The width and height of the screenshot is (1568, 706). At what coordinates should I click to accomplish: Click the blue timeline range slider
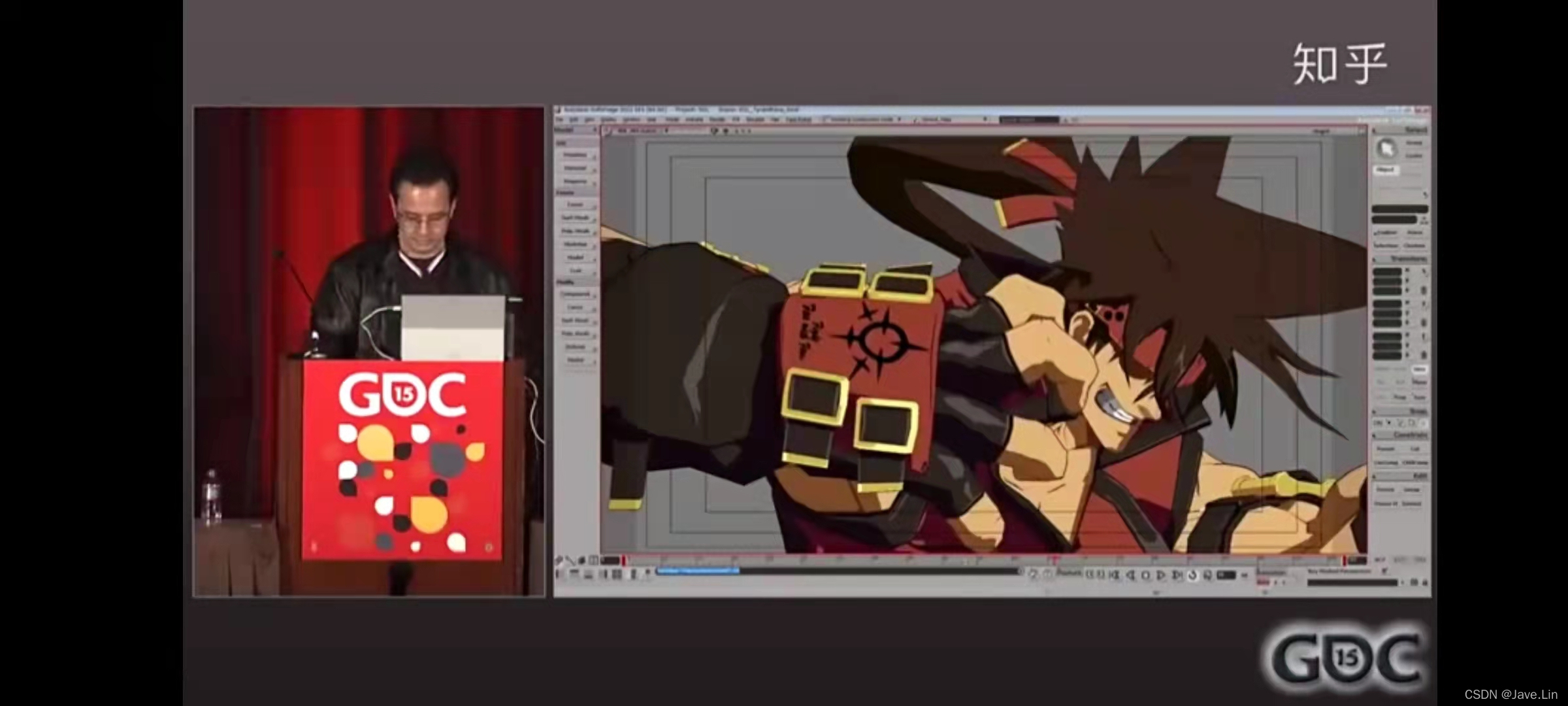697,571
